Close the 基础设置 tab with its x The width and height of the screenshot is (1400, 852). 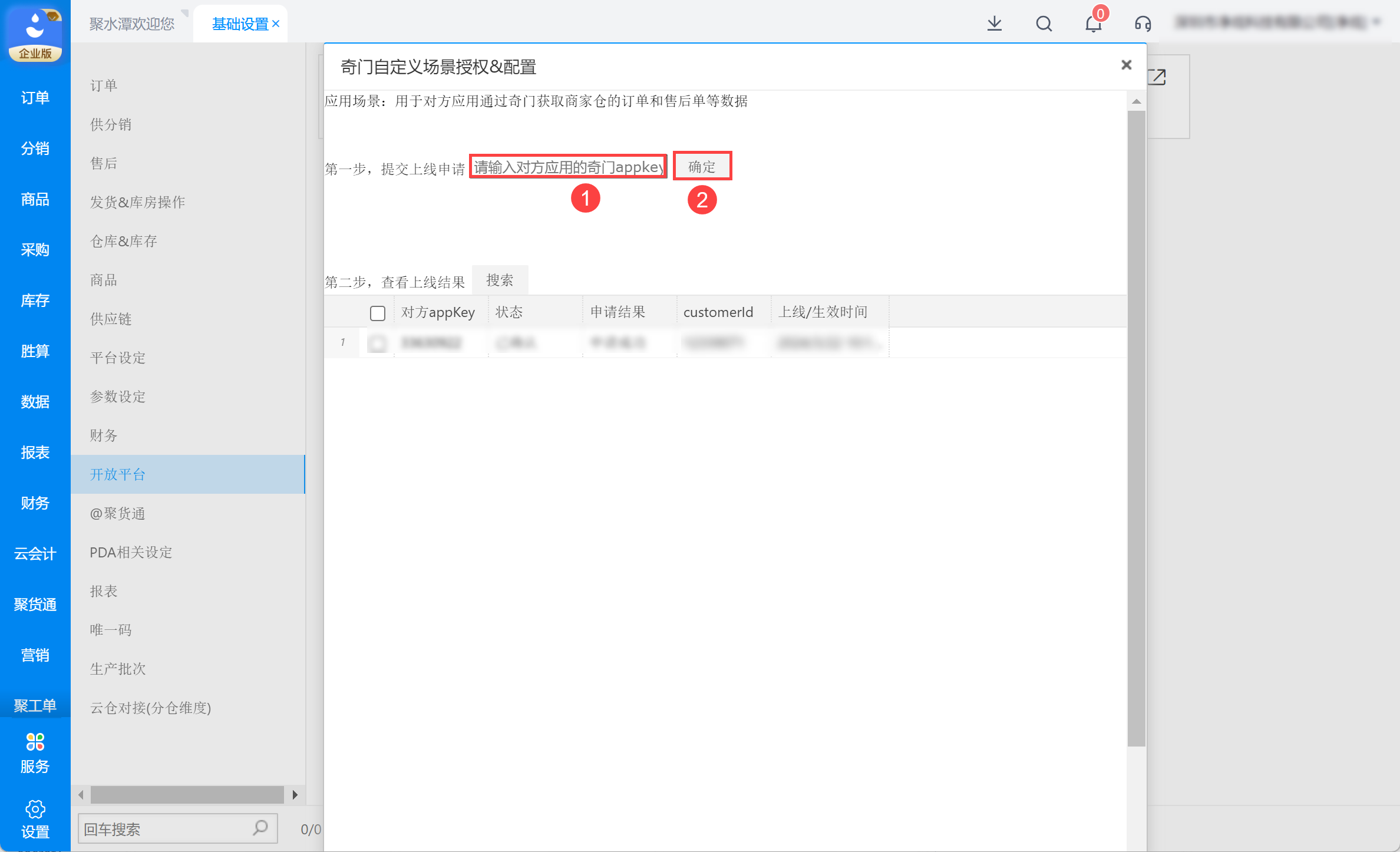click(x=276, y=24)
